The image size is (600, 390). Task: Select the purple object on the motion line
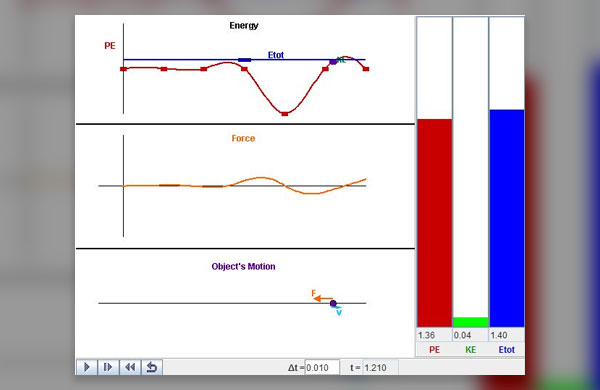coord(333,304)
